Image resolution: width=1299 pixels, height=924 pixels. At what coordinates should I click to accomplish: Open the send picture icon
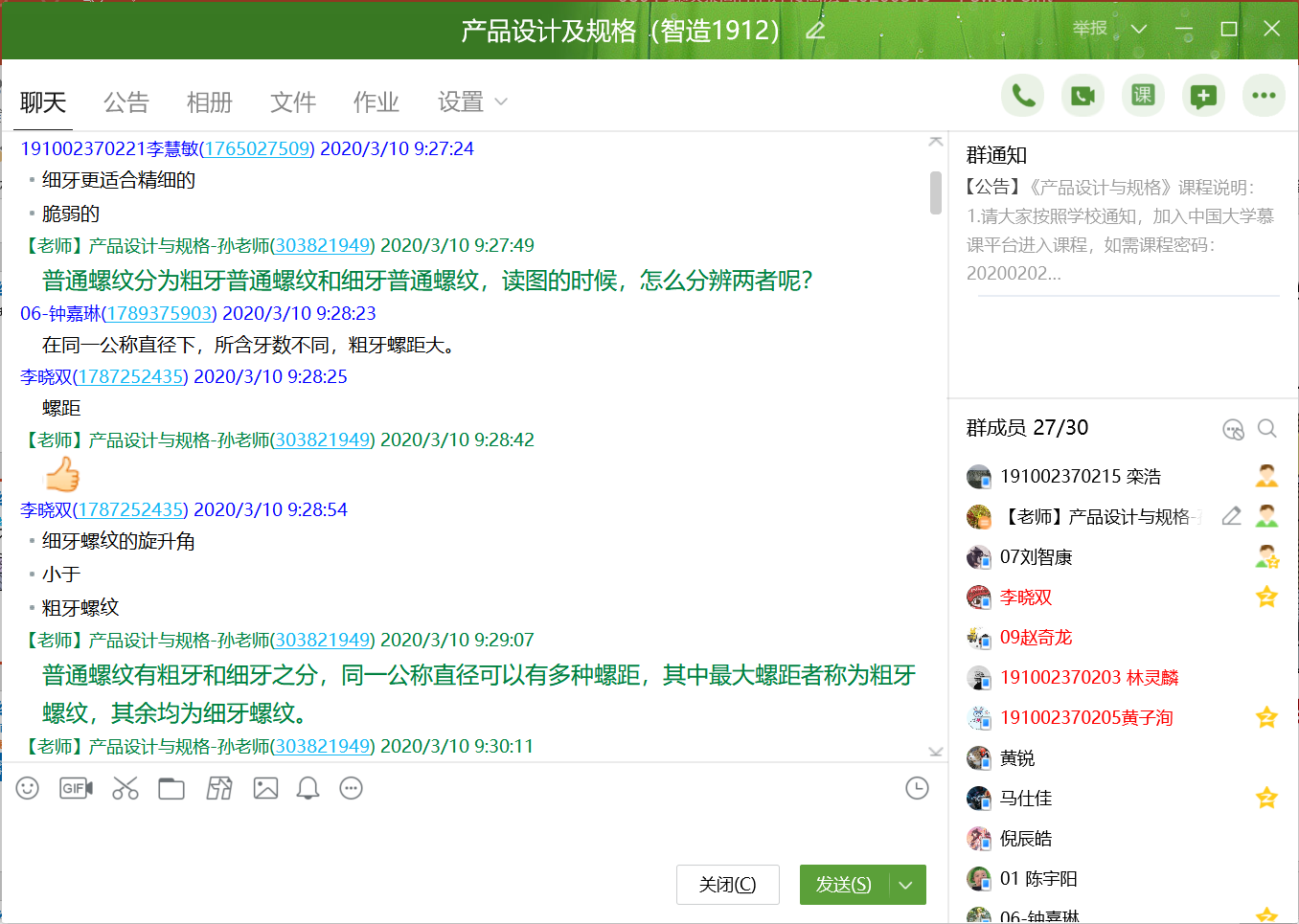coord(265,788)
